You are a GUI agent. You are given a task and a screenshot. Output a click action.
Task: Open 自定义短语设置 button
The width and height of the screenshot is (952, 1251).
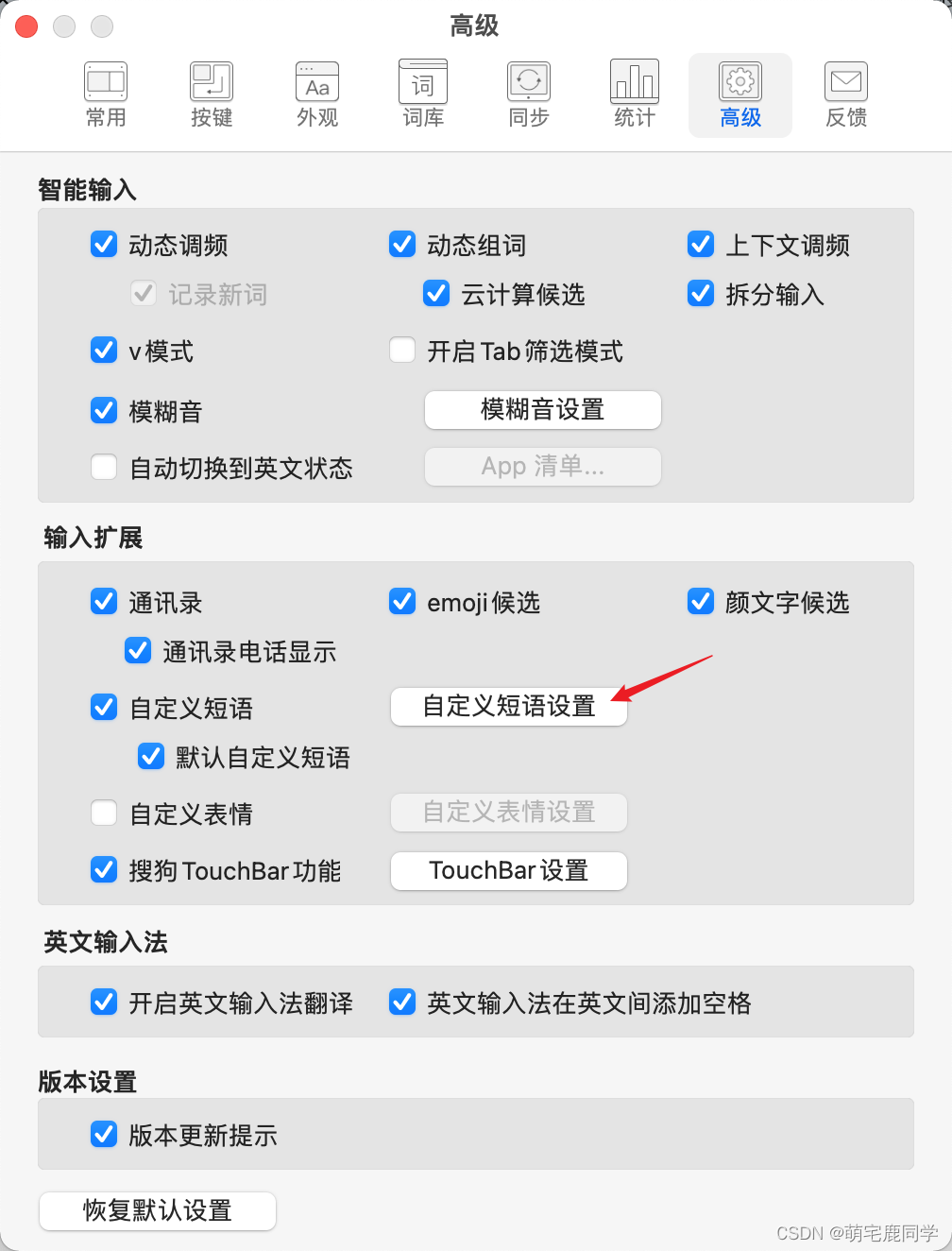pyautogui.click(x=509, y=706)
